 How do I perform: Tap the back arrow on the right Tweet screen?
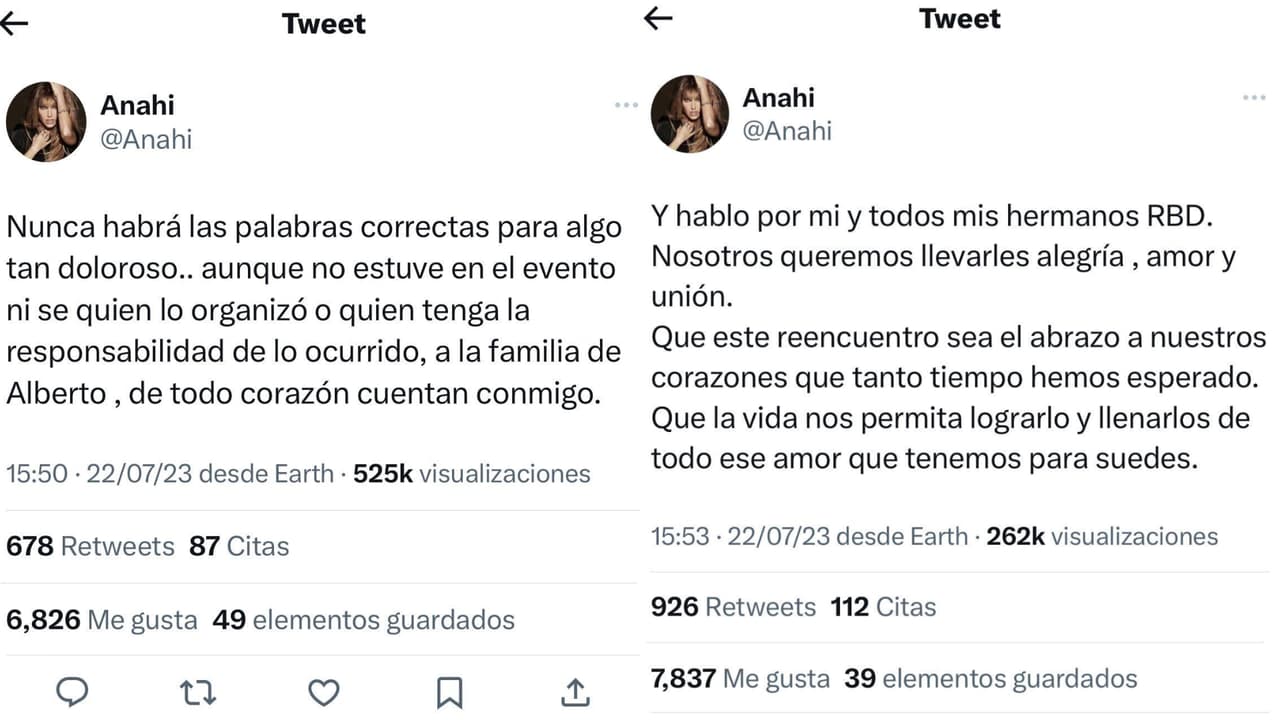[659, 19]
